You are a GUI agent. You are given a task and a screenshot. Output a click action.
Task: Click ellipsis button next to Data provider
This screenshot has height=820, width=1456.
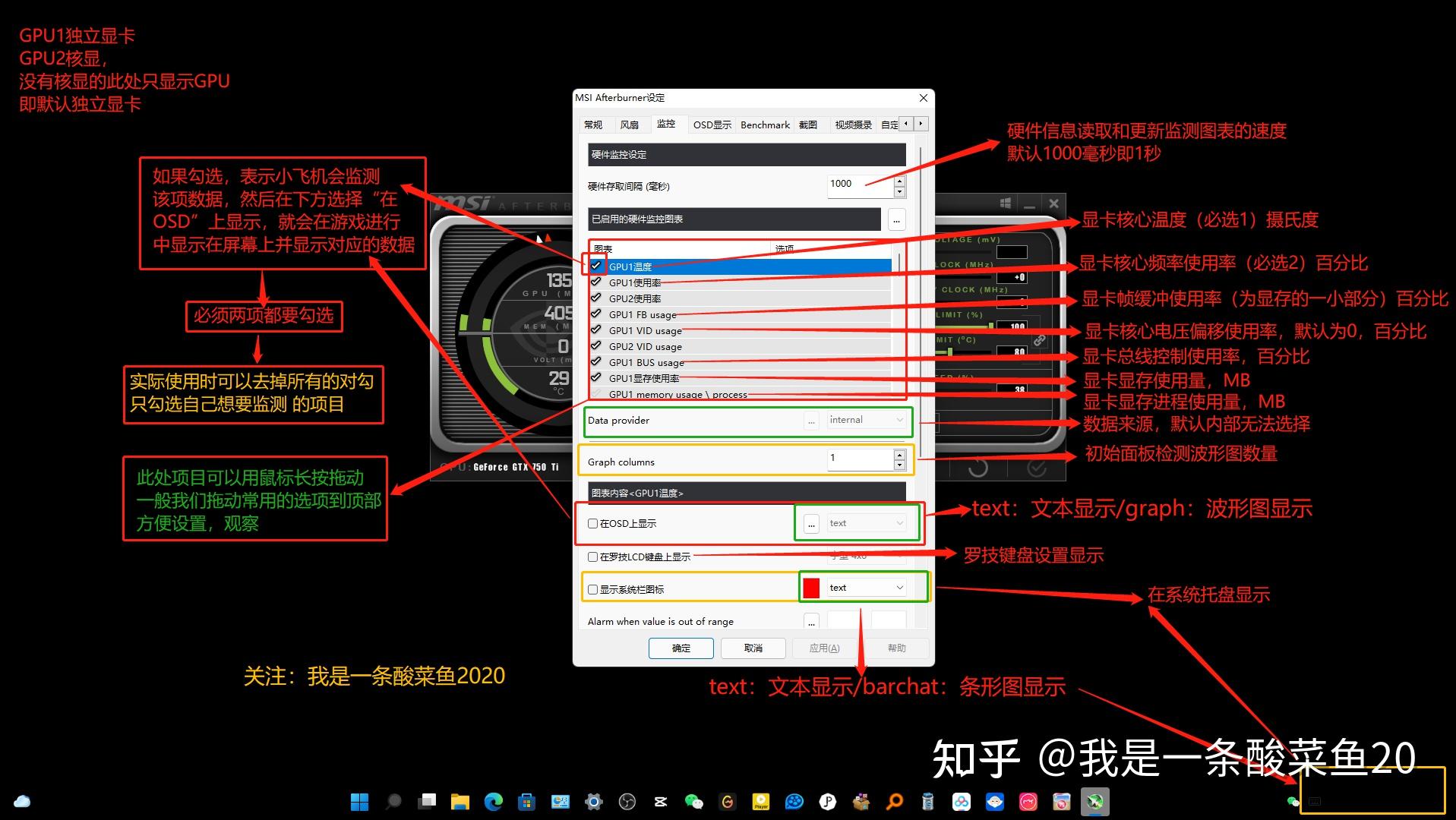point(812,420)
